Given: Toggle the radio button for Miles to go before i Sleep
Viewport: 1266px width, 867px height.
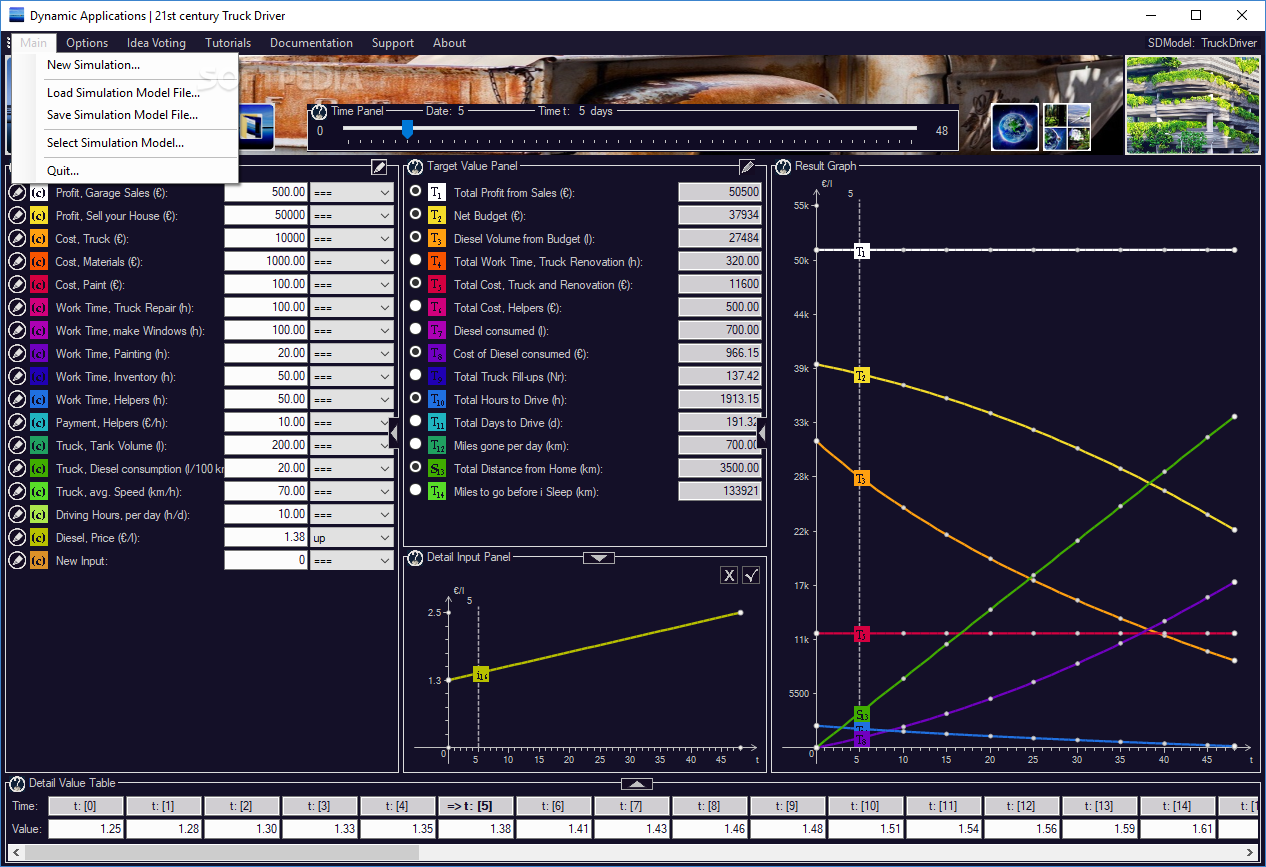Looking at the screenshot, I should [415, 490].
